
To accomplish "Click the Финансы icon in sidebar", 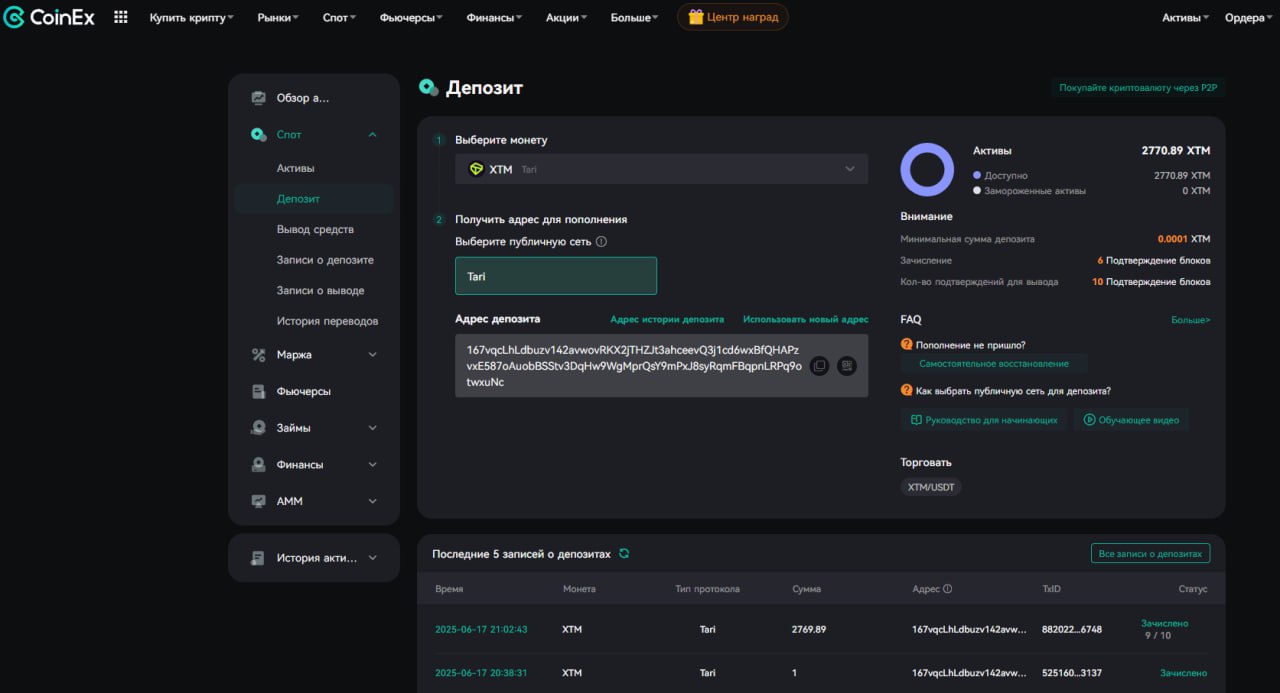I will [x=258, y=464].
